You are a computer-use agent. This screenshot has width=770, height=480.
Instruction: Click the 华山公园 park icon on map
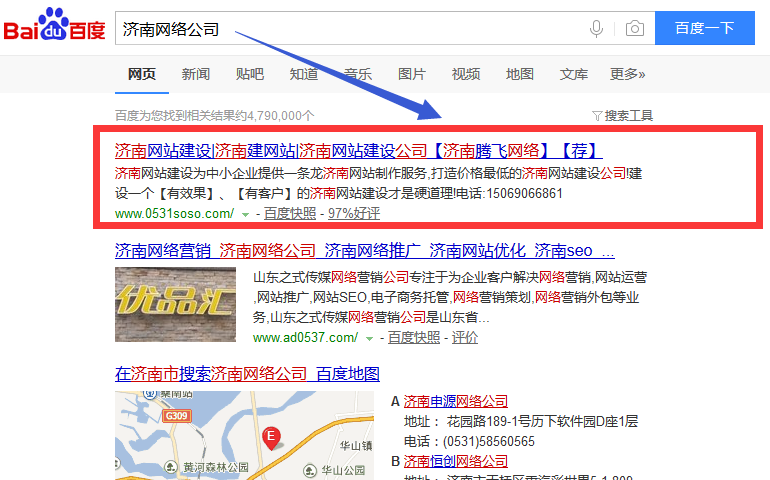click(309, 471)
